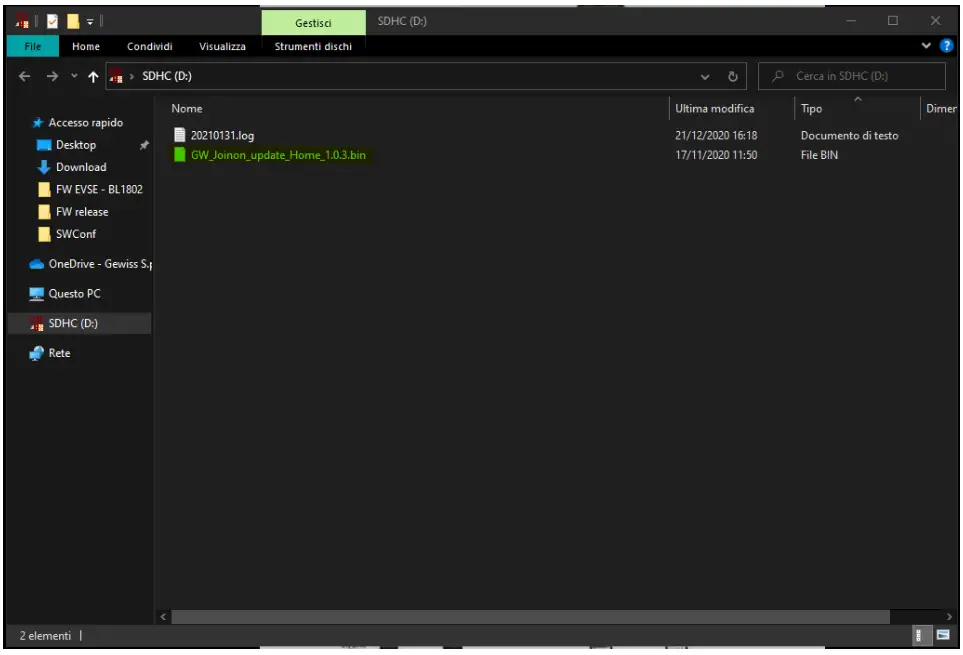
Task: Open Accesso rapido in the sidebar
Action: (x=85, y=122)
